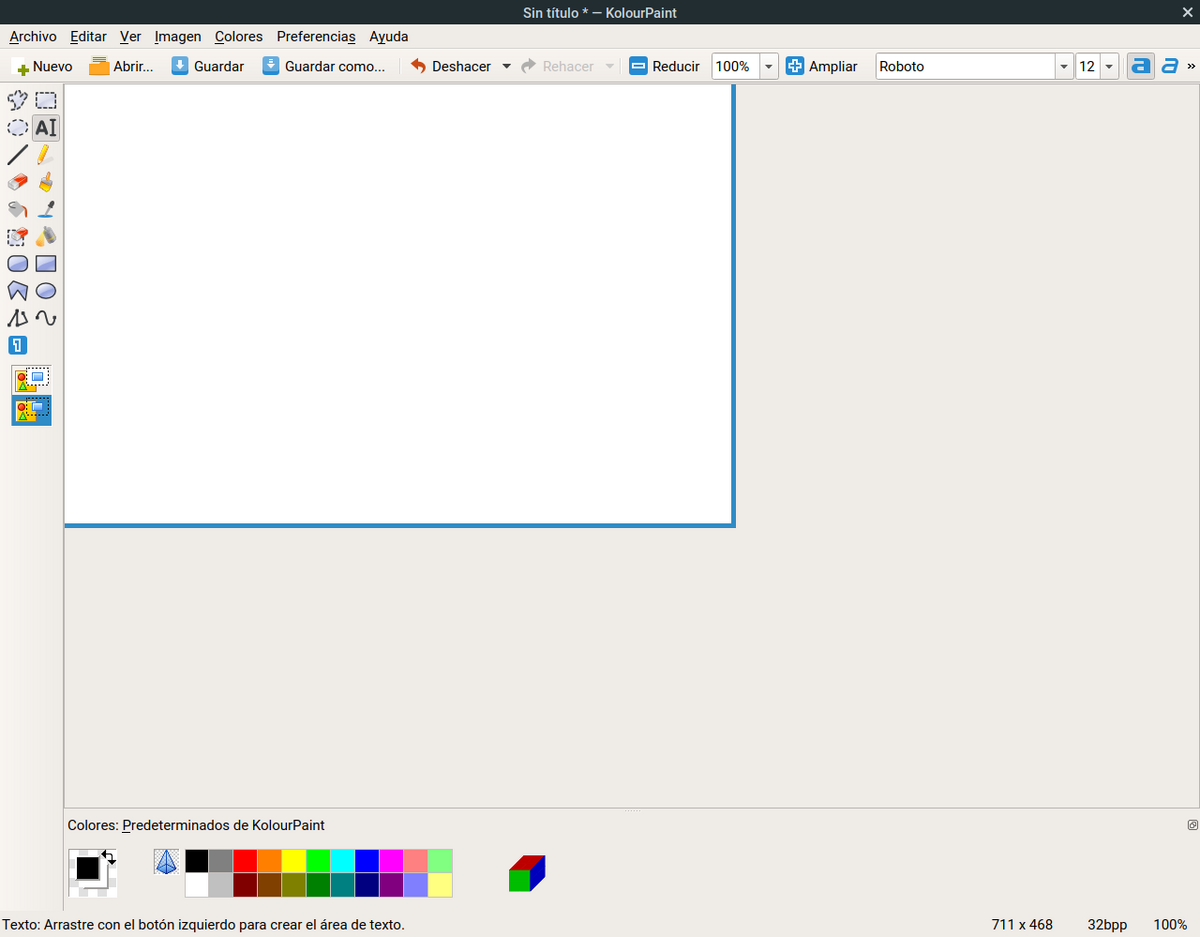Screen dimensions: 1200x937
Task: Pick the red color swatch
Action: (x=245, y=861)
